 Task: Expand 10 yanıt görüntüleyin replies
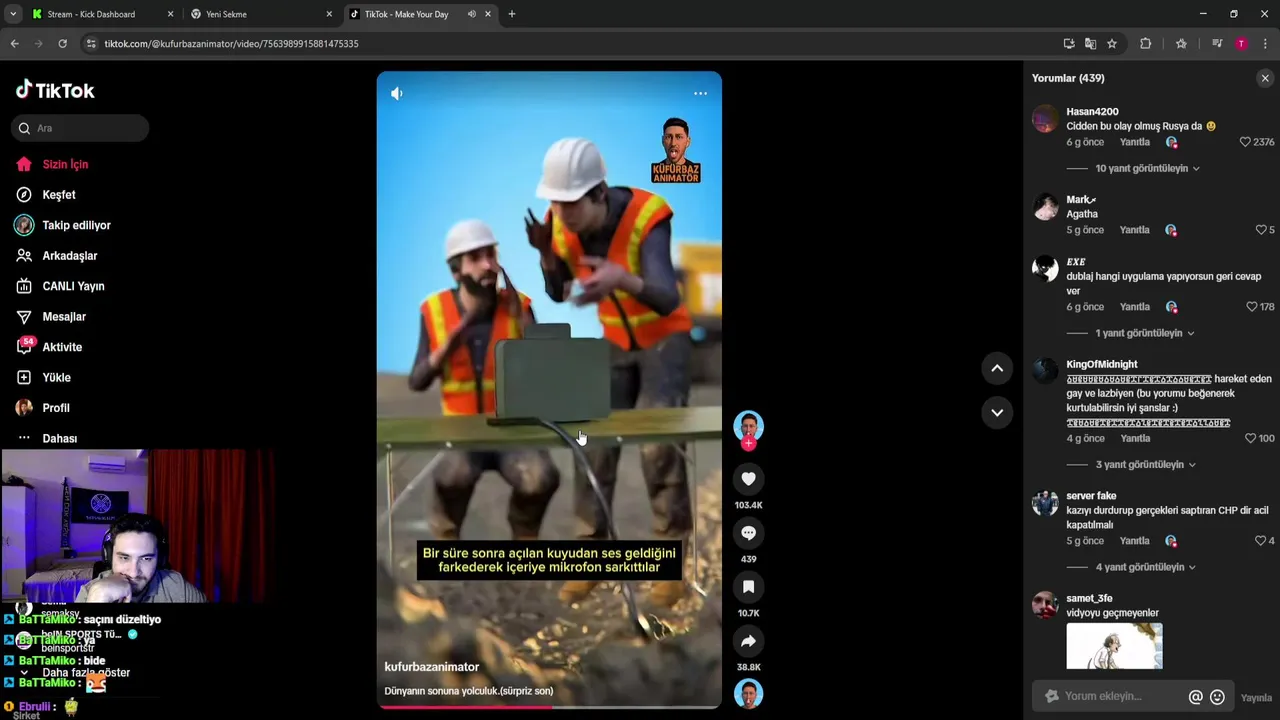point(1147,168)
